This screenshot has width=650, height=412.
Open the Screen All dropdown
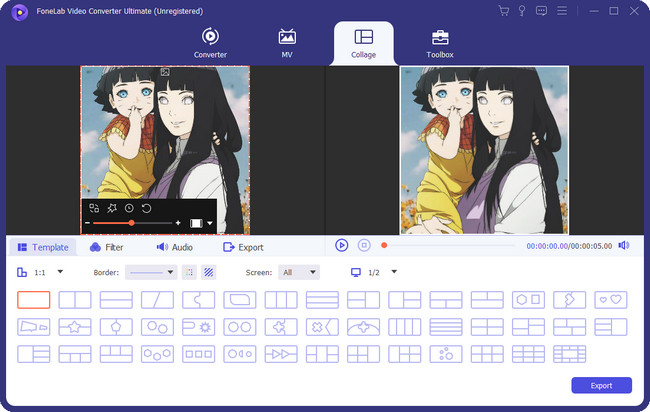pos(299,272)
